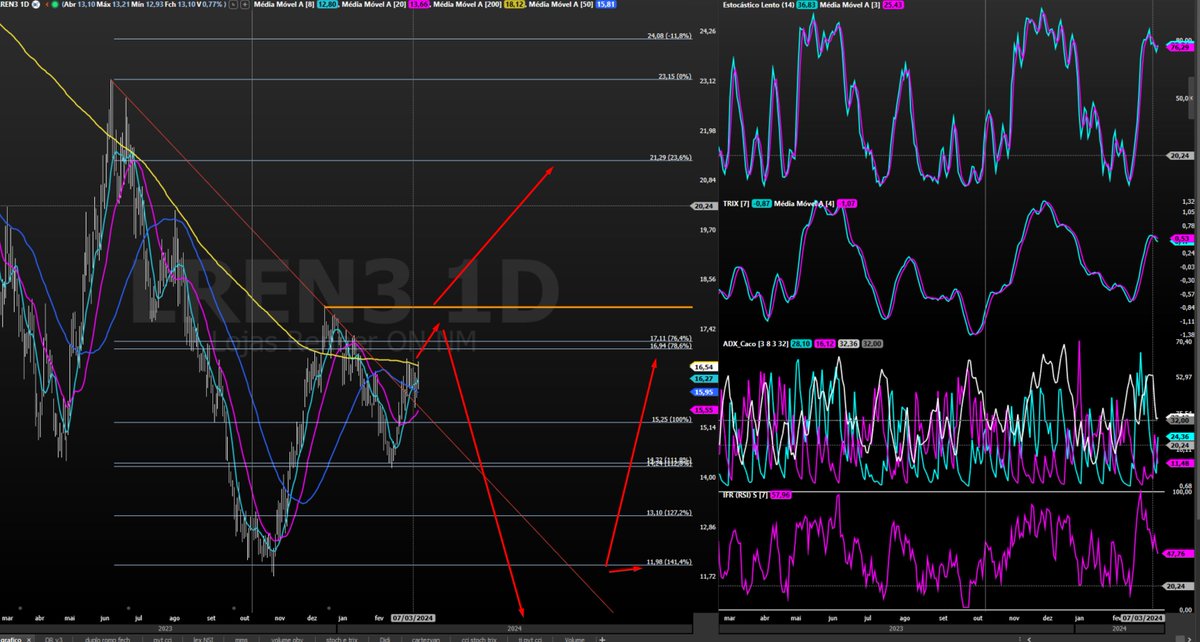
Task: Click the 15,25 (100%) Fibonacci level label
Action: tap(672, 419)
